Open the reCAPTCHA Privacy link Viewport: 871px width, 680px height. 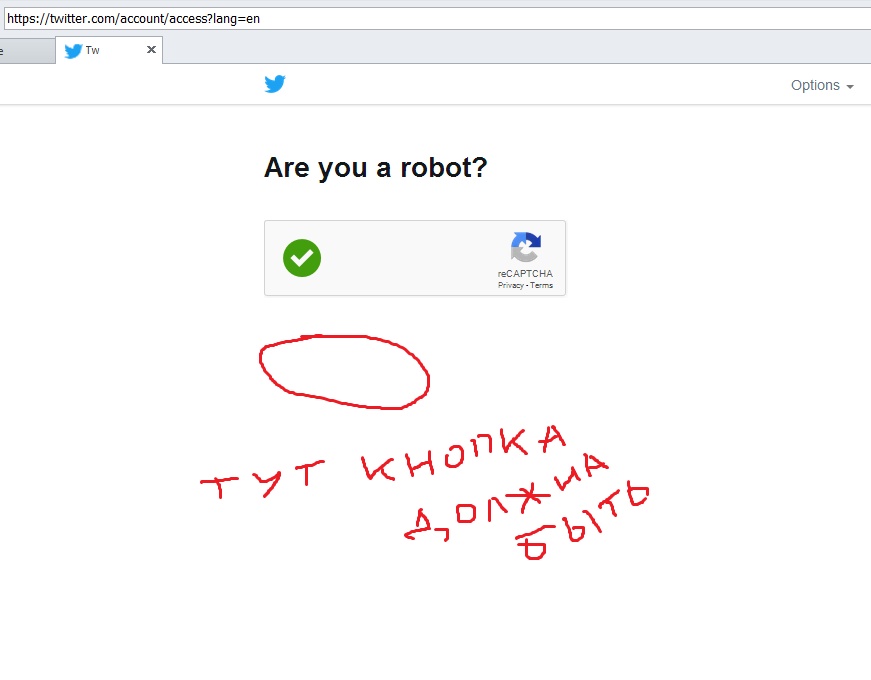pyautogui.click(x=510, y=285)
